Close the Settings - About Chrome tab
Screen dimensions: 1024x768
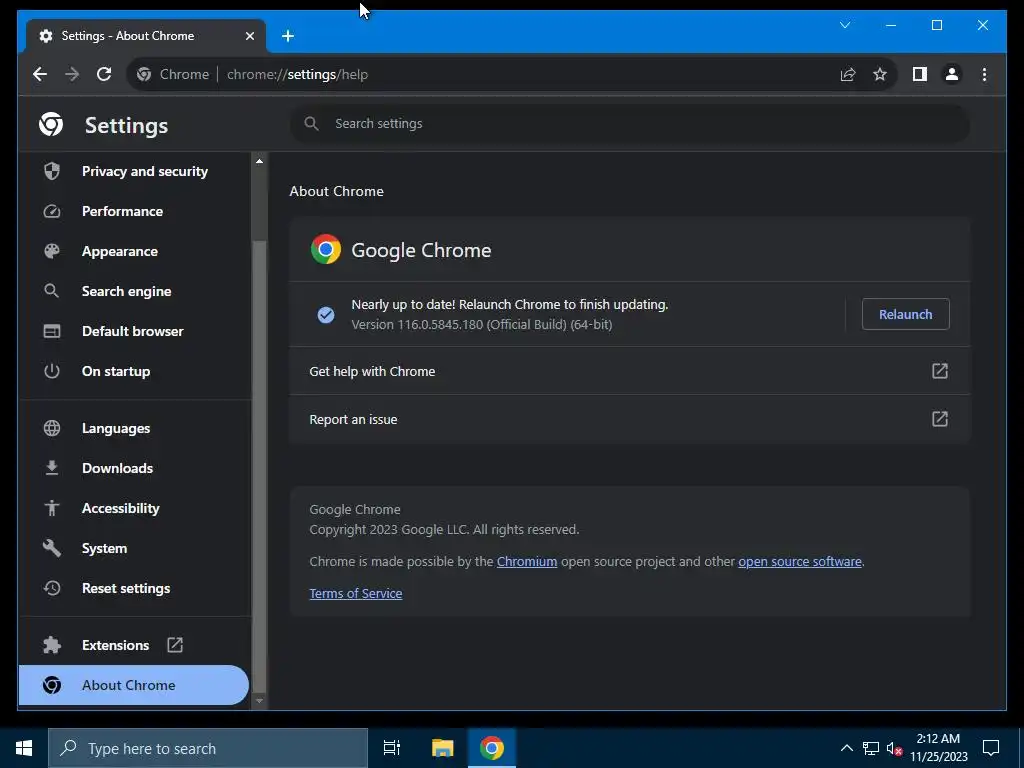click(x=249, y=36)
